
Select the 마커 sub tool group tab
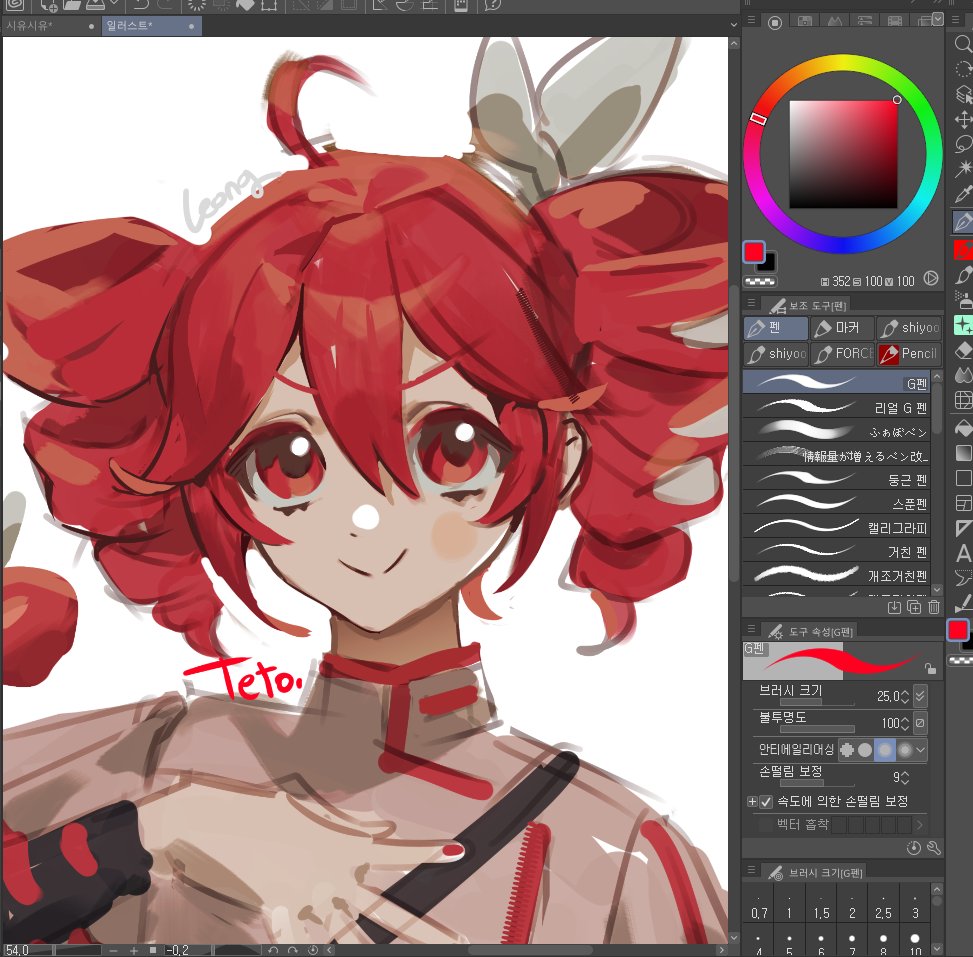(x=842, y=328)
